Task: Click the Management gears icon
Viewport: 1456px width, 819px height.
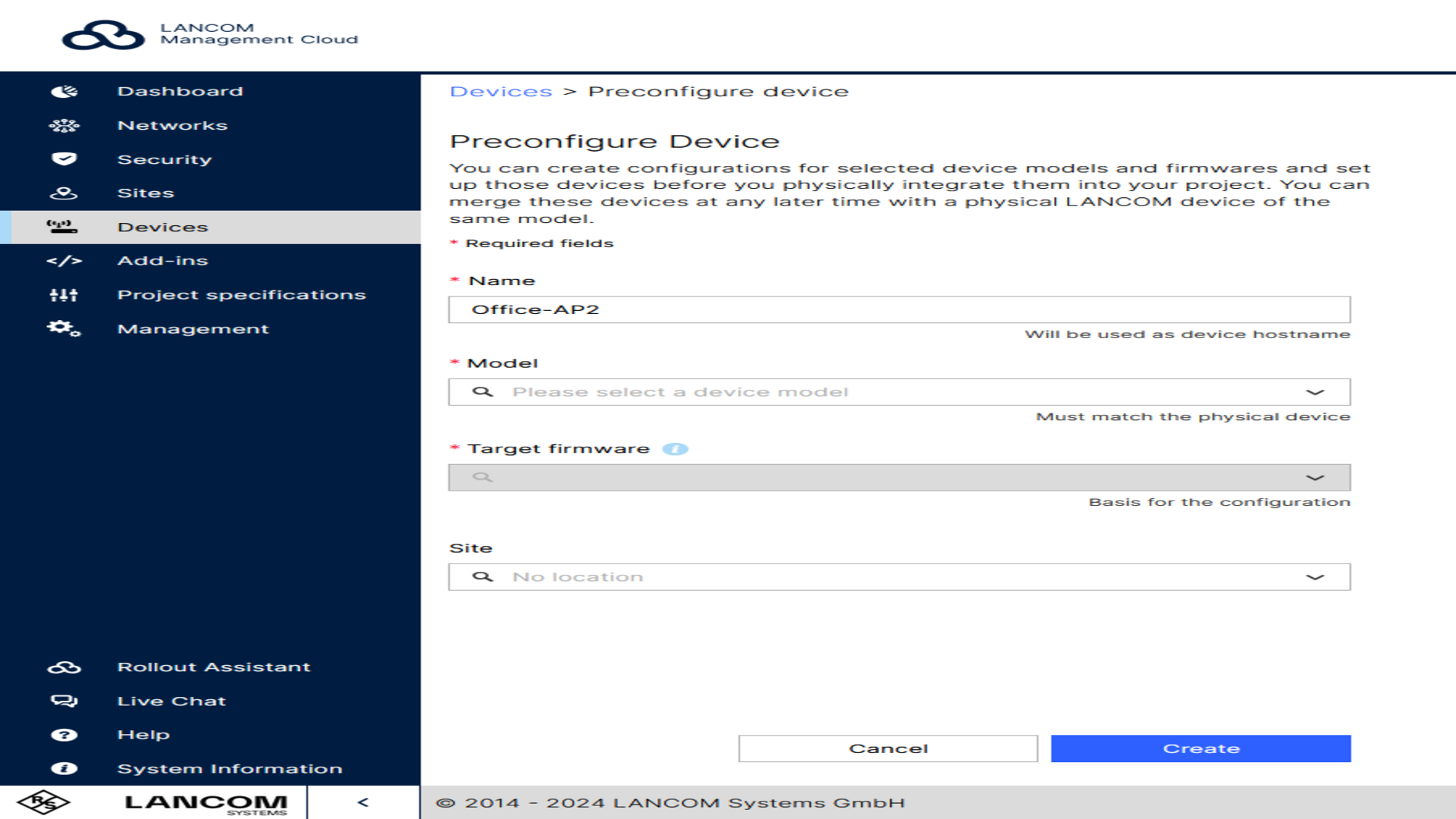Action: 64,328
